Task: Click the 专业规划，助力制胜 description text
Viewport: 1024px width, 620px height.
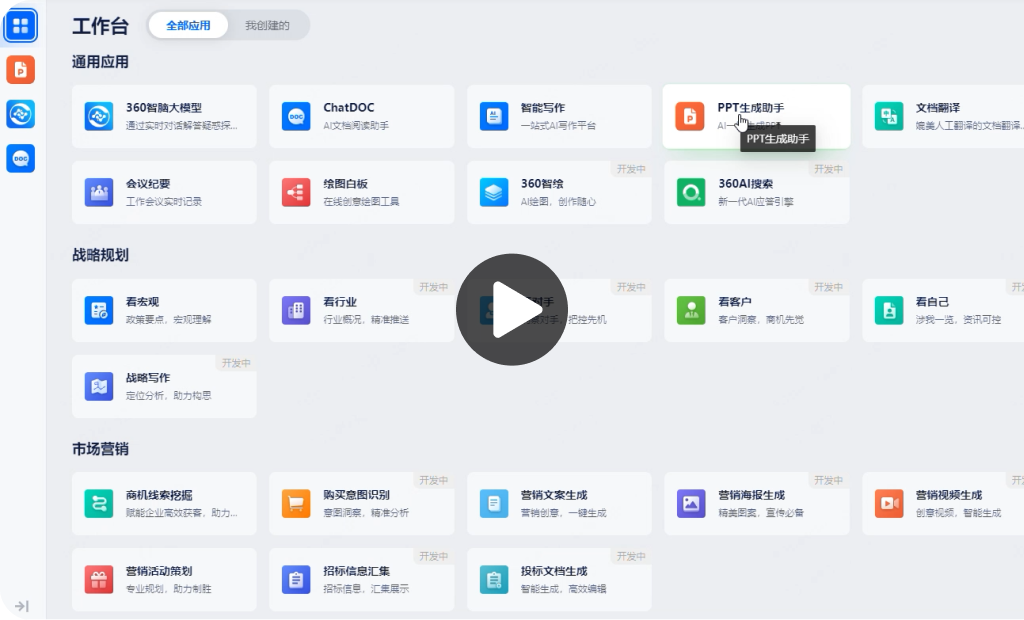Action: click(168, 589)
